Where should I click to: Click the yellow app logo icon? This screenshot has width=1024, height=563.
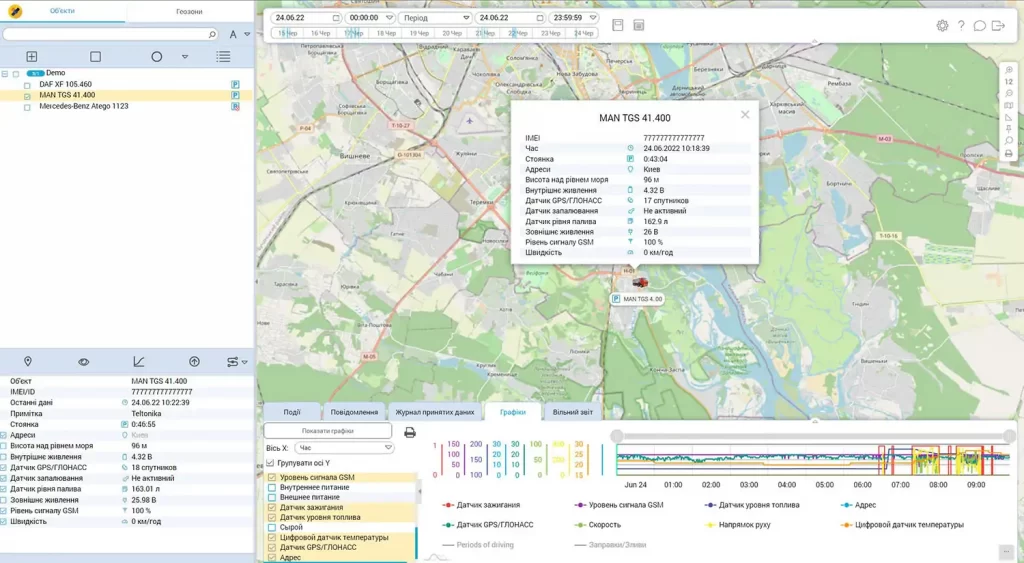coord(15,11)
